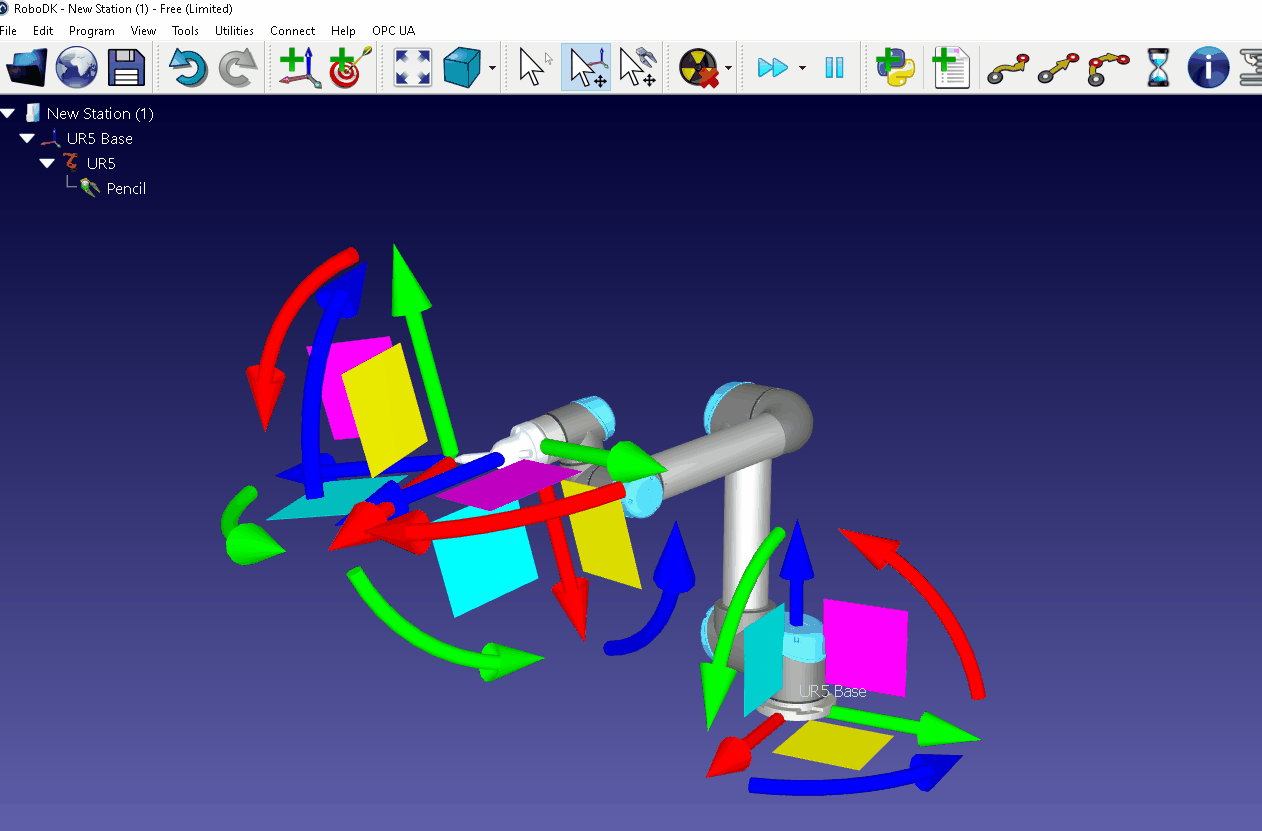
Task: Undo the last action
Action: 188,68
